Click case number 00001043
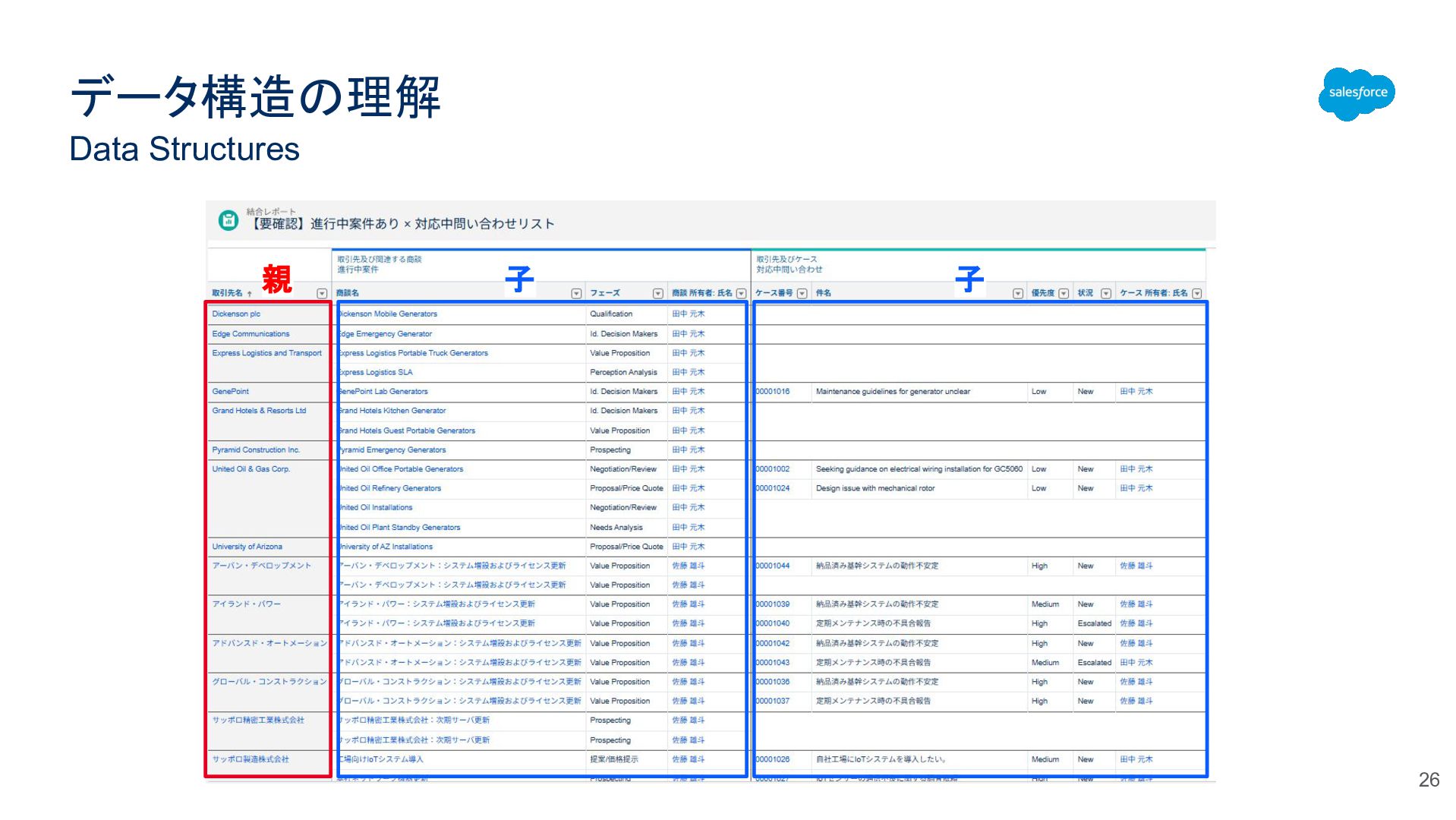 (773, 663)
